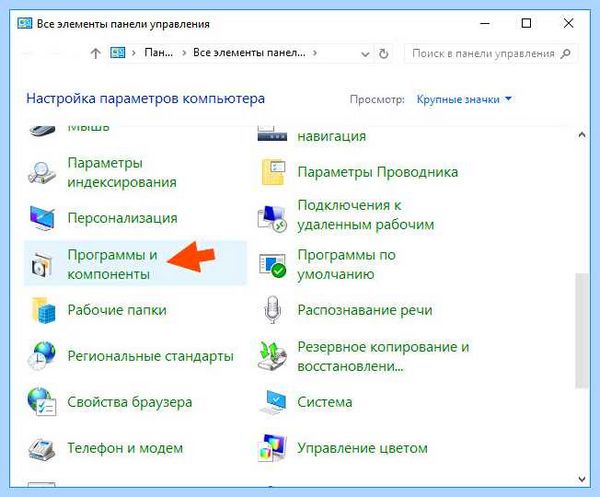Click the remote desktop connections icon
Image resolution: width=600 pixels, height=497 pixels.
tap(272, 218)
